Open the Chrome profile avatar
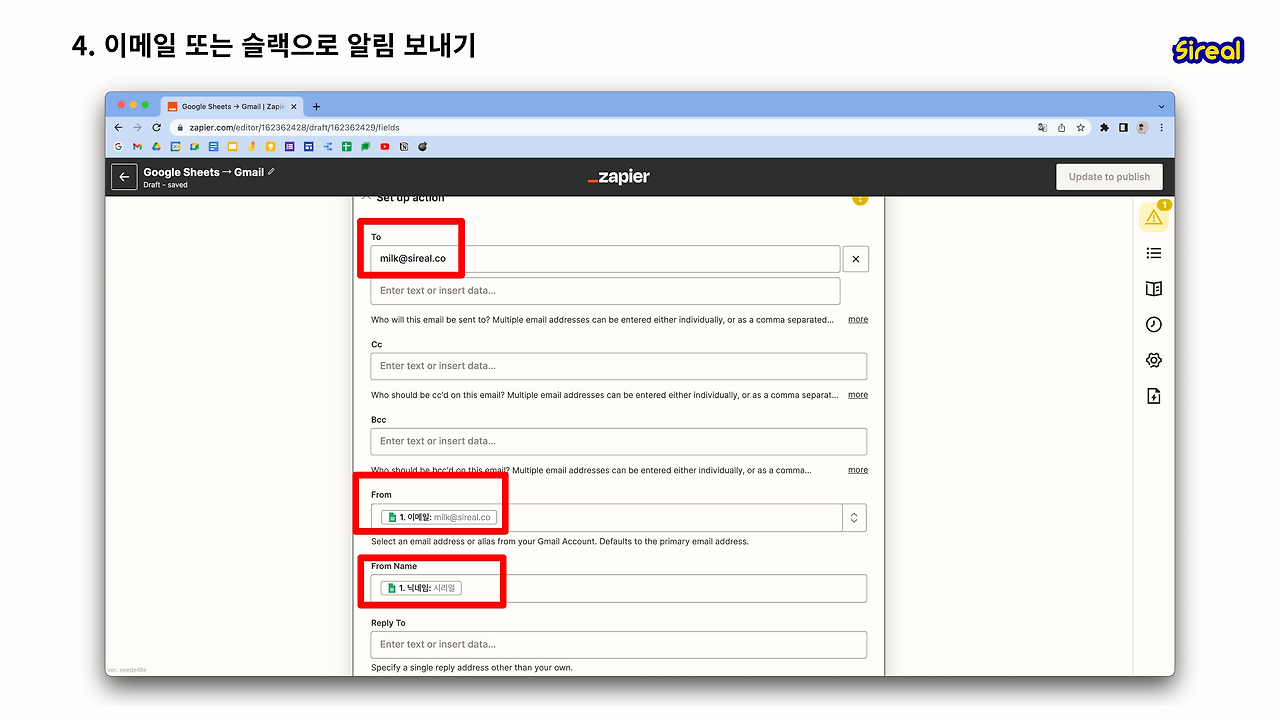Screen dimensions: 1280x720 click(x=1142, y=128)
